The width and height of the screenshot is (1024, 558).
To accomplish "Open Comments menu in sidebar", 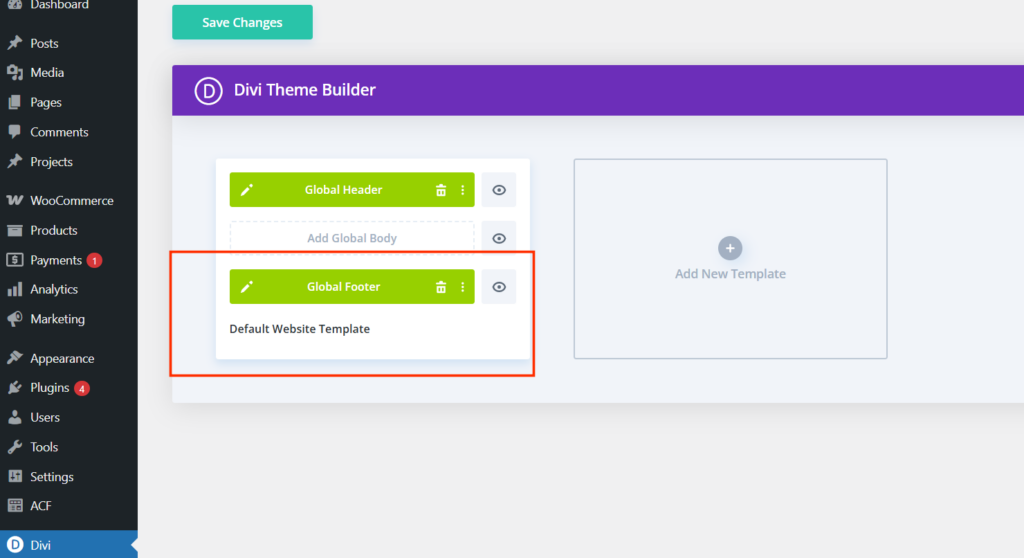I will (69, 132).
